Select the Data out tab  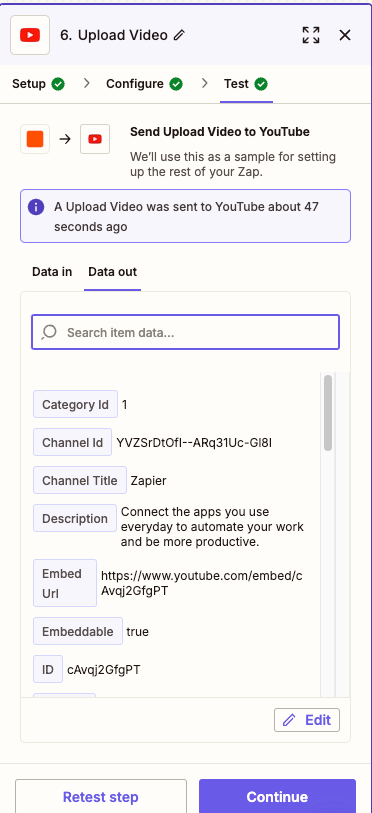[113, 272]
